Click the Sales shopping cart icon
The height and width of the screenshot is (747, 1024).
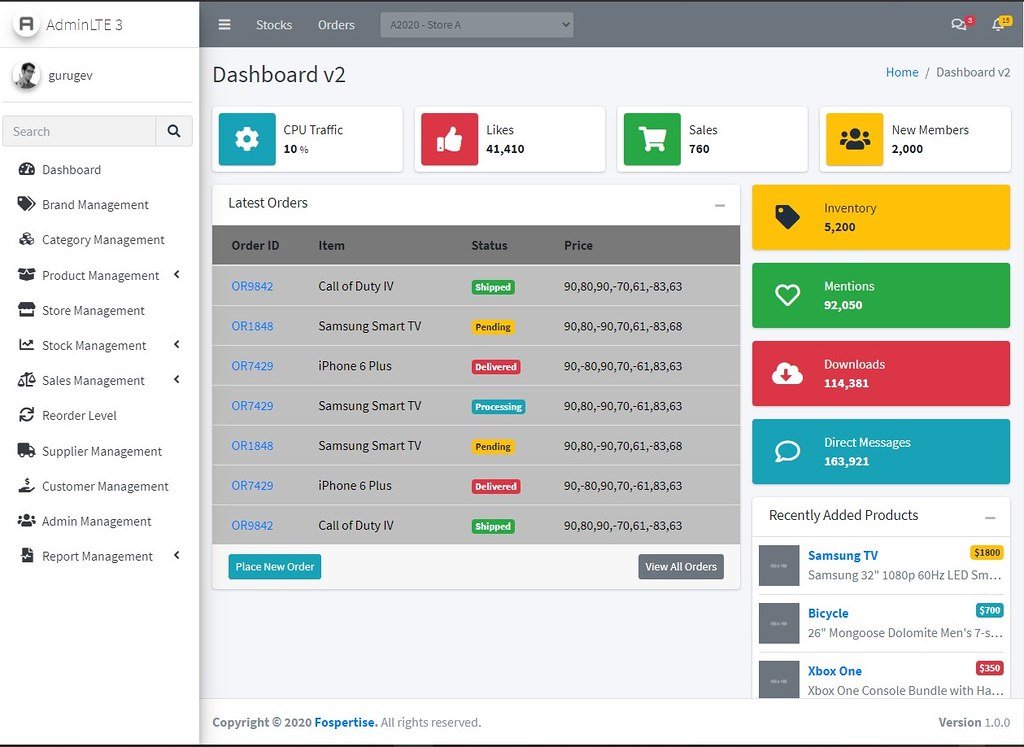[652, 139]
